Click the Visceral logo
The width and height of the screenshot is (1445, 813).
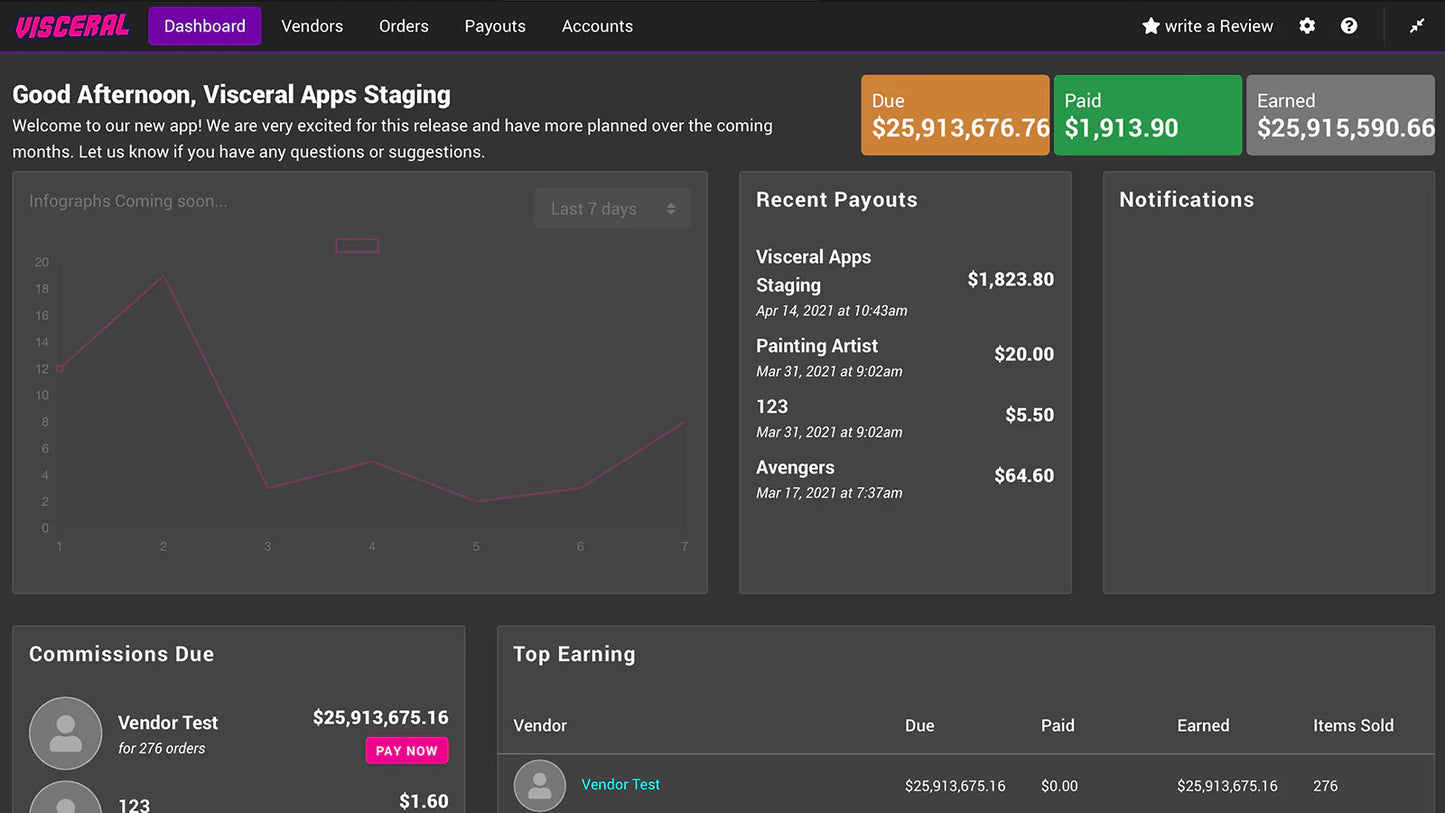tap(70, 26)
